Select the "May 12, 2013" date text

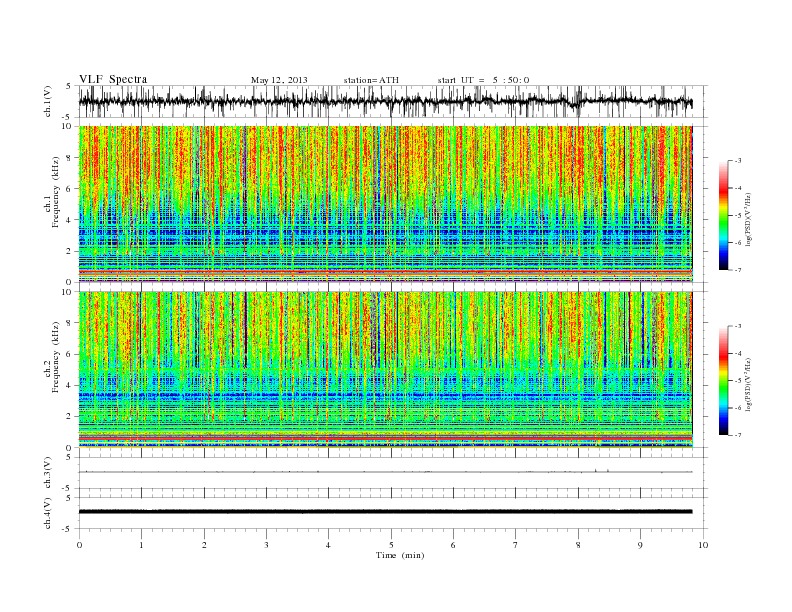pos(279,80)
